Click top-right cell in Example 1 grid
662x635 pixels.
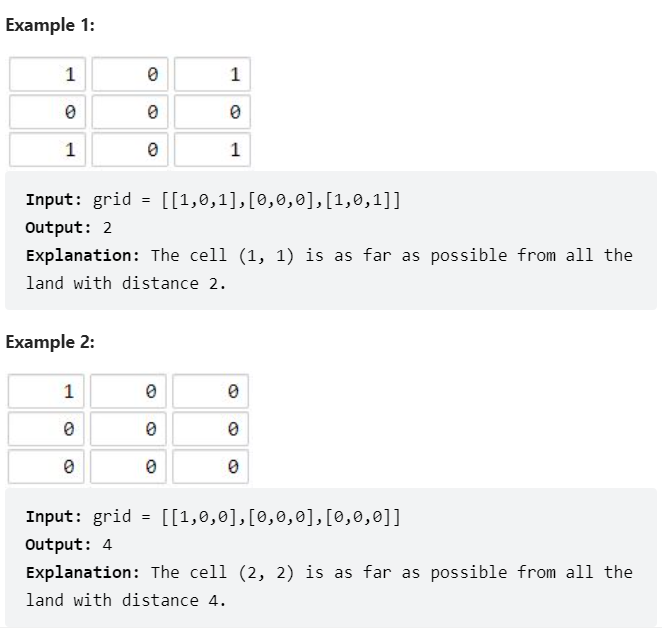click(211, 74)
